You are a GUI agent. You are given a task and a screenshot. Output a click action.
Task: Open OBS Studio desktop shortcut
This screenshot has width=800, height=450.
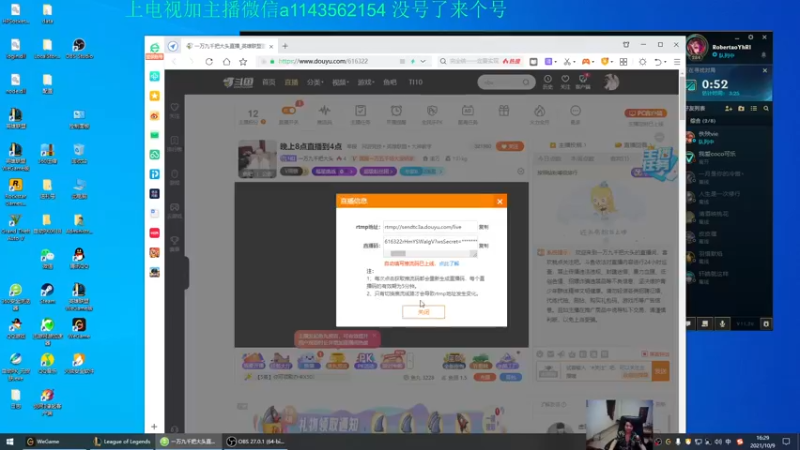pos(79,49)
